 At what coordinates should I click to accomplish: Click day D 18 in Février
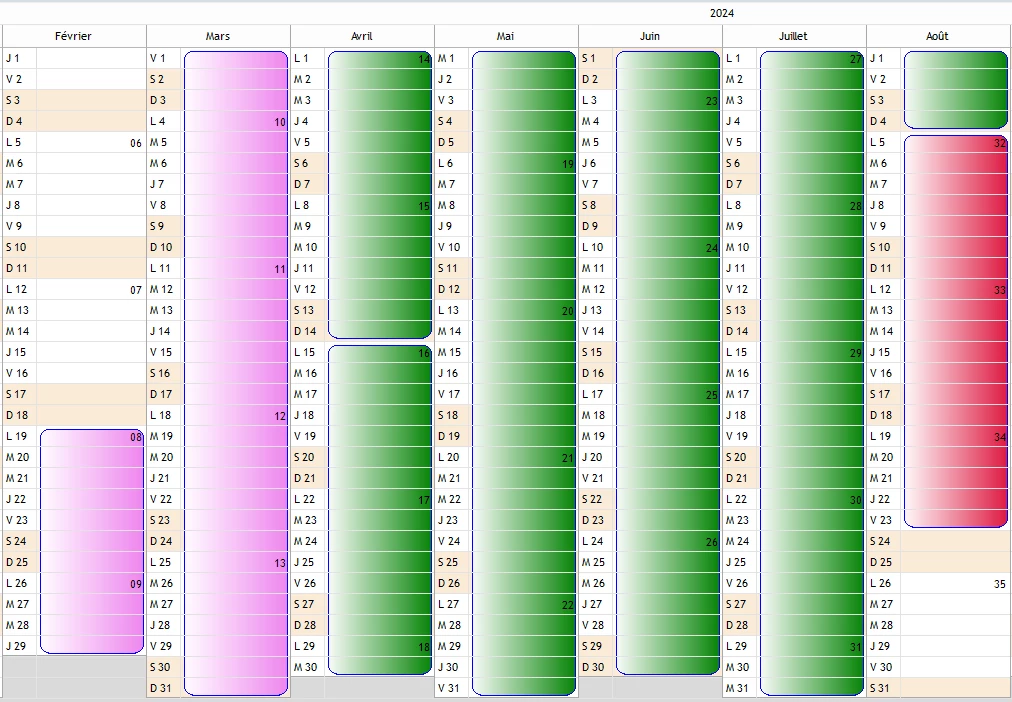pos(16,416)
